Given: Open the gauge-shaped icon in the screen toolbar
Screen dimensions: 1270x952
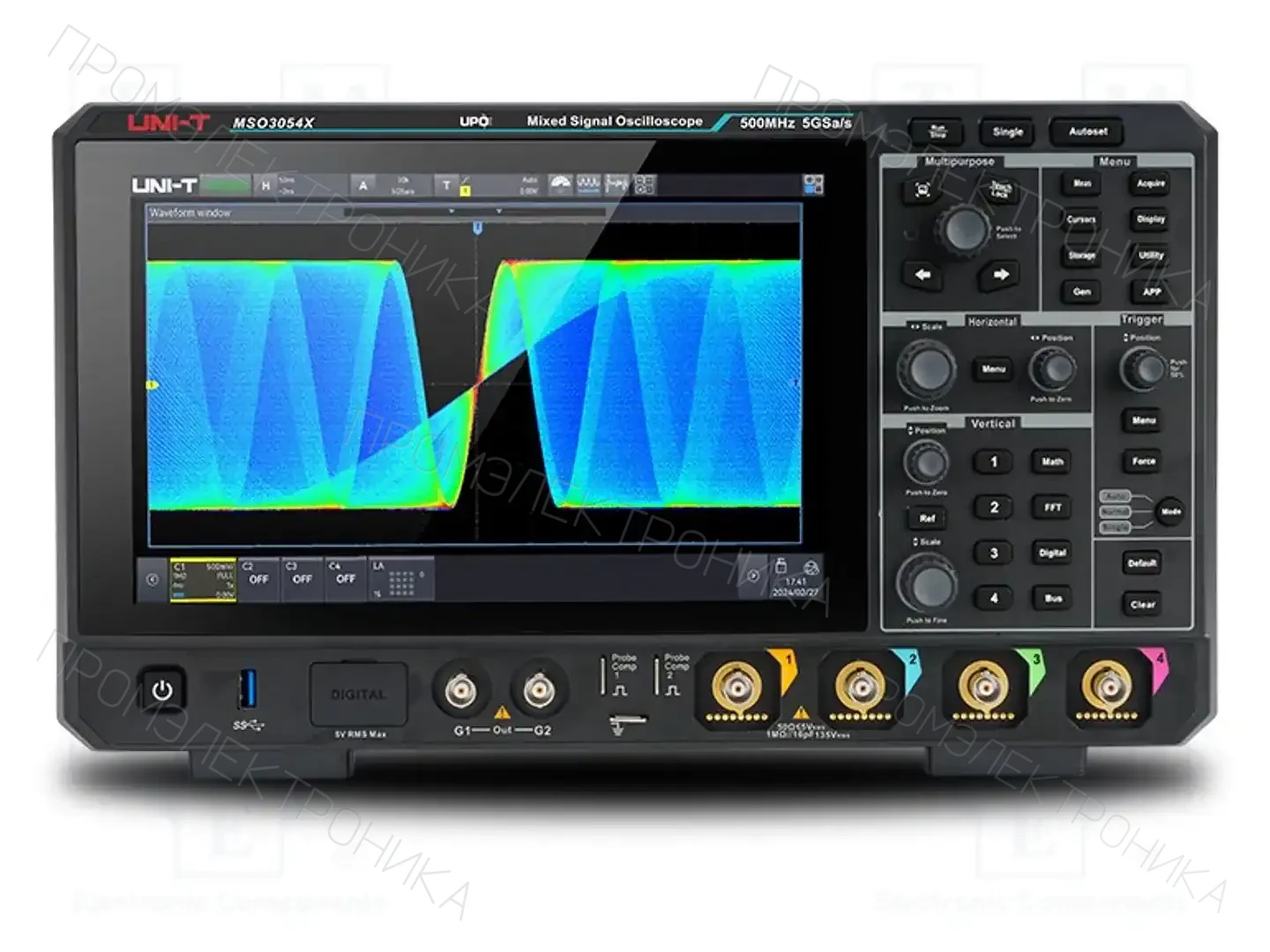Looking at the screenshot, I should [x=561, y=184].
